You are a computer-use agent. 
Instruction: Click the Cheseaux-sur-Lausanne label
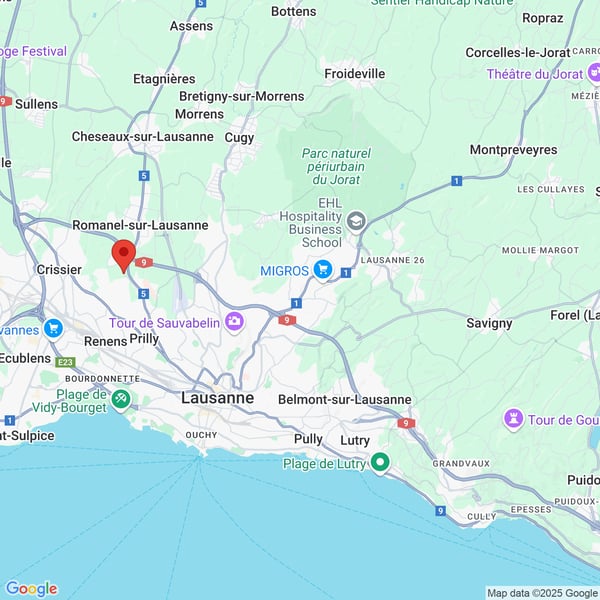coord(142,136)
